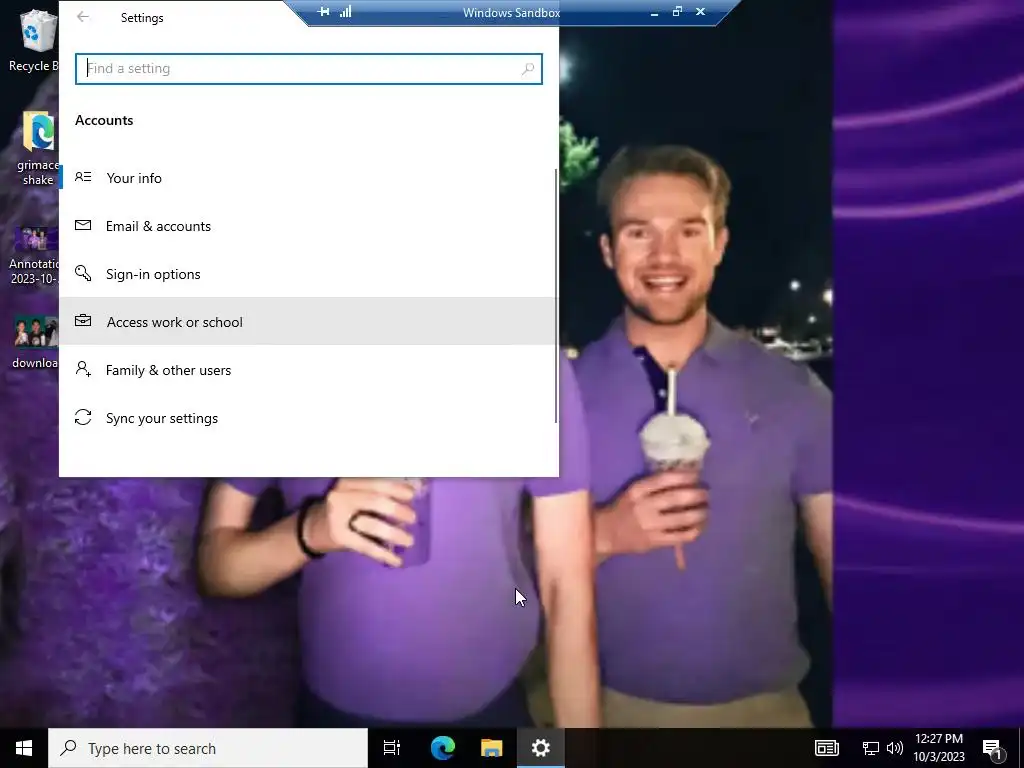Screen dimensions: 1024x768
Task: Click the Settings window title text
Action: (142, 18)
